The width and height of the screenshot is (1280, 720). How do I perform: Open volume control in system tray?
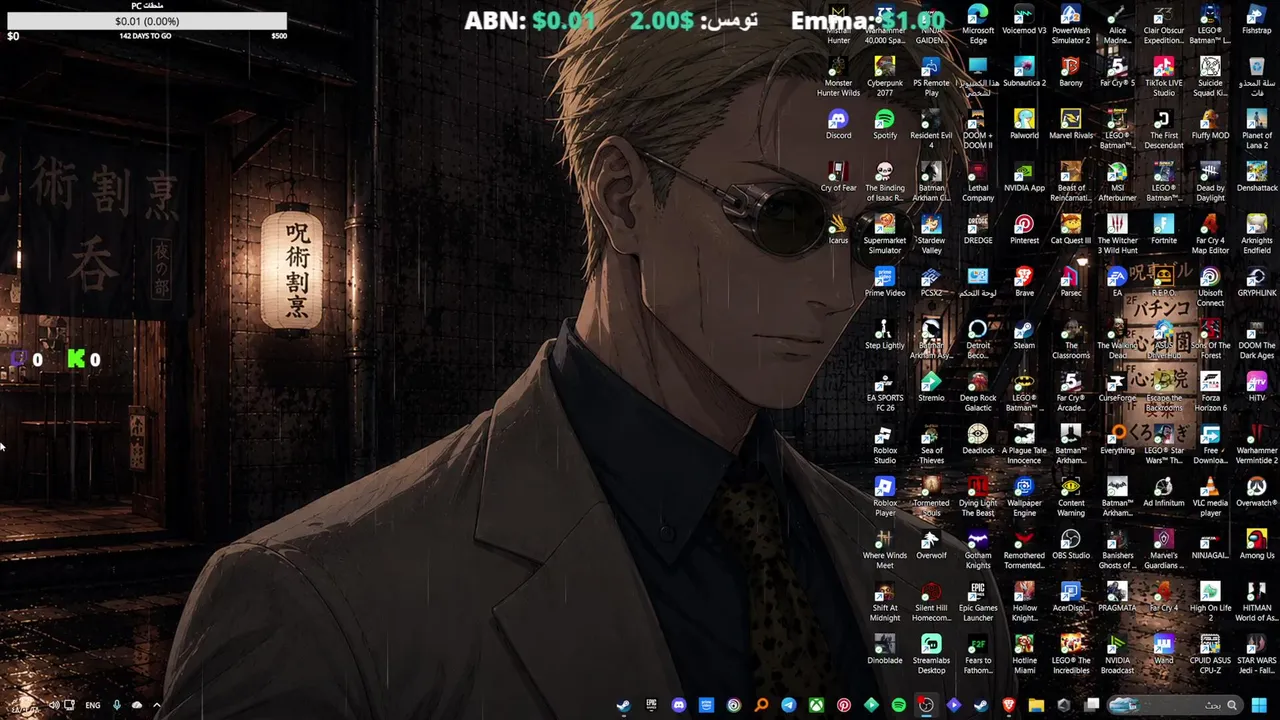coord(54,705)
